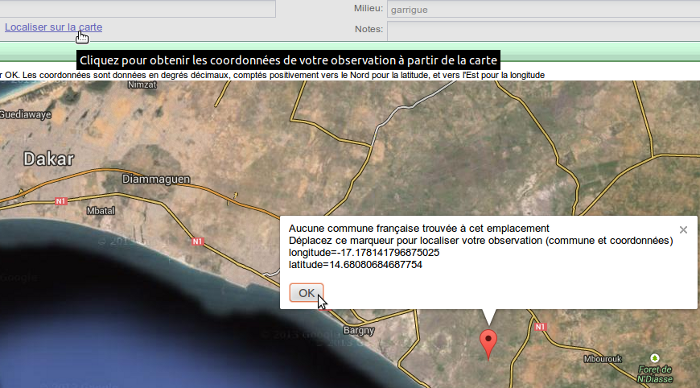Click the Nimzat place label
Screen dimensions: 700x388
pyautogui.click(x=142, y=85)
